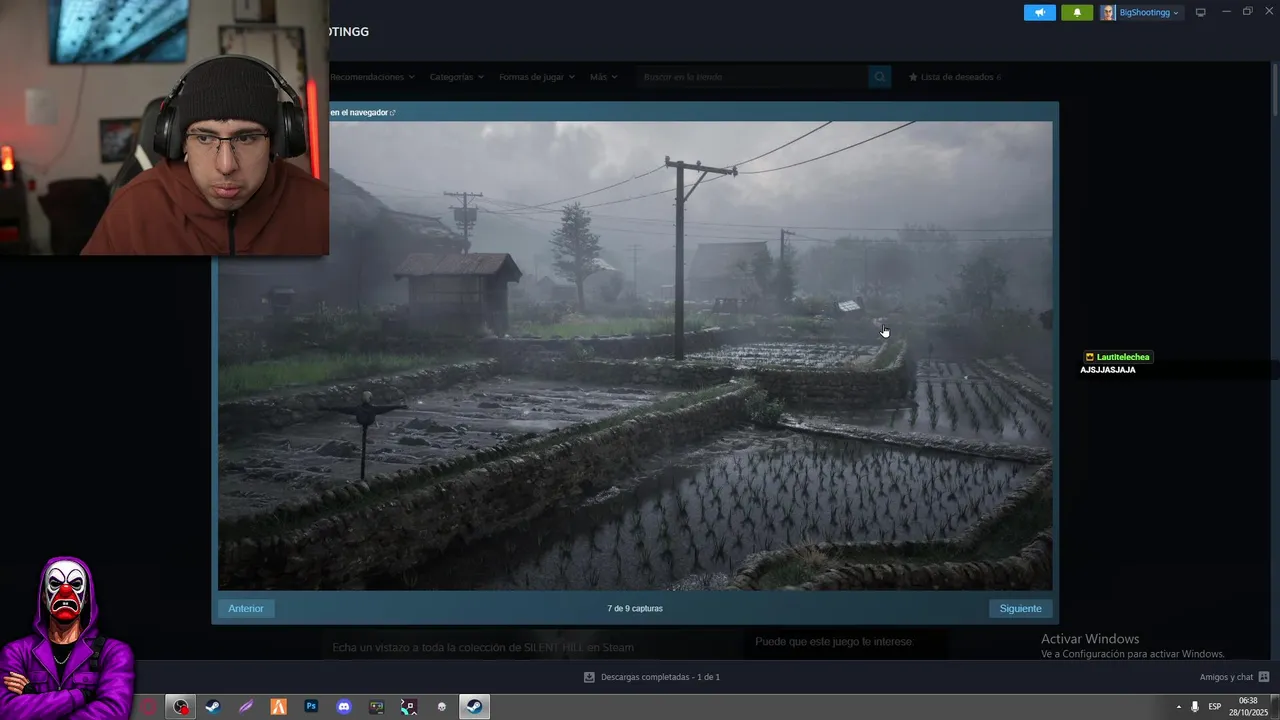Open the orange app icon in taskbar
The width and height of the screenshot is (1280, 720).
coord(279,707)
